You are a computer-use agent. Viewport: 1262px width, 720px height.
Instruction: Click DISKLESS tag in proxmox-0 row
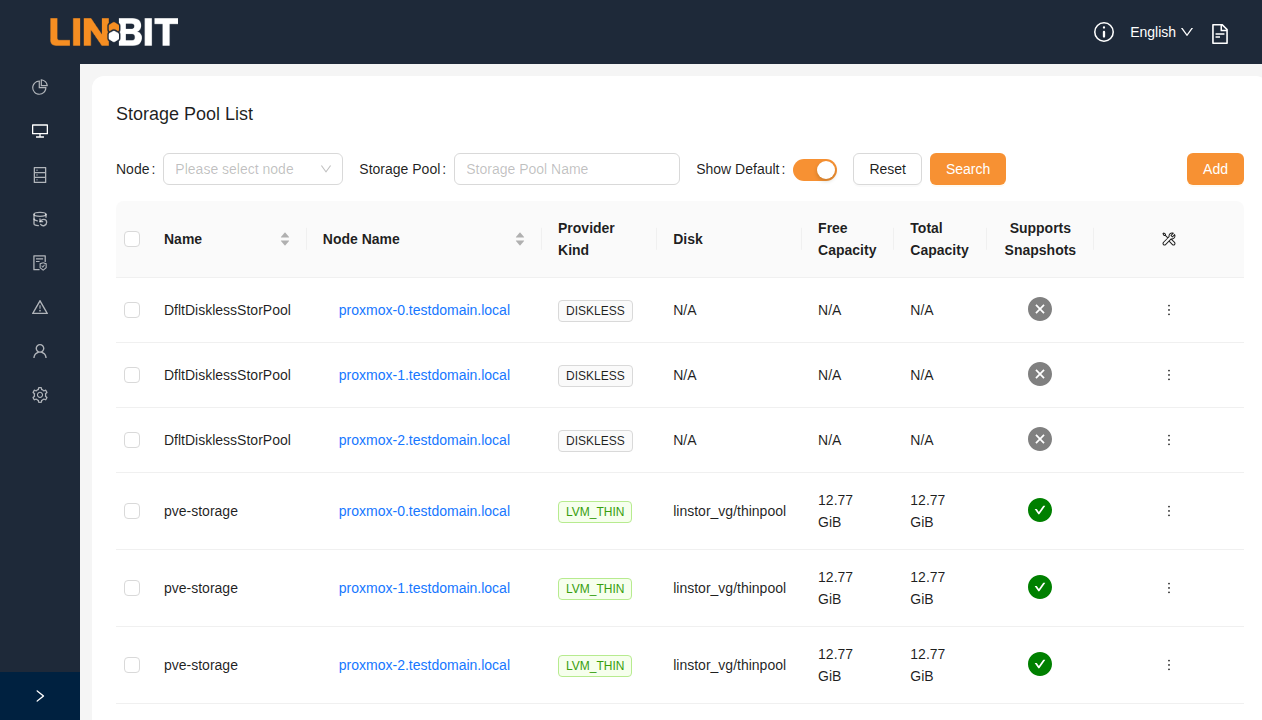(x=595, y=311)
